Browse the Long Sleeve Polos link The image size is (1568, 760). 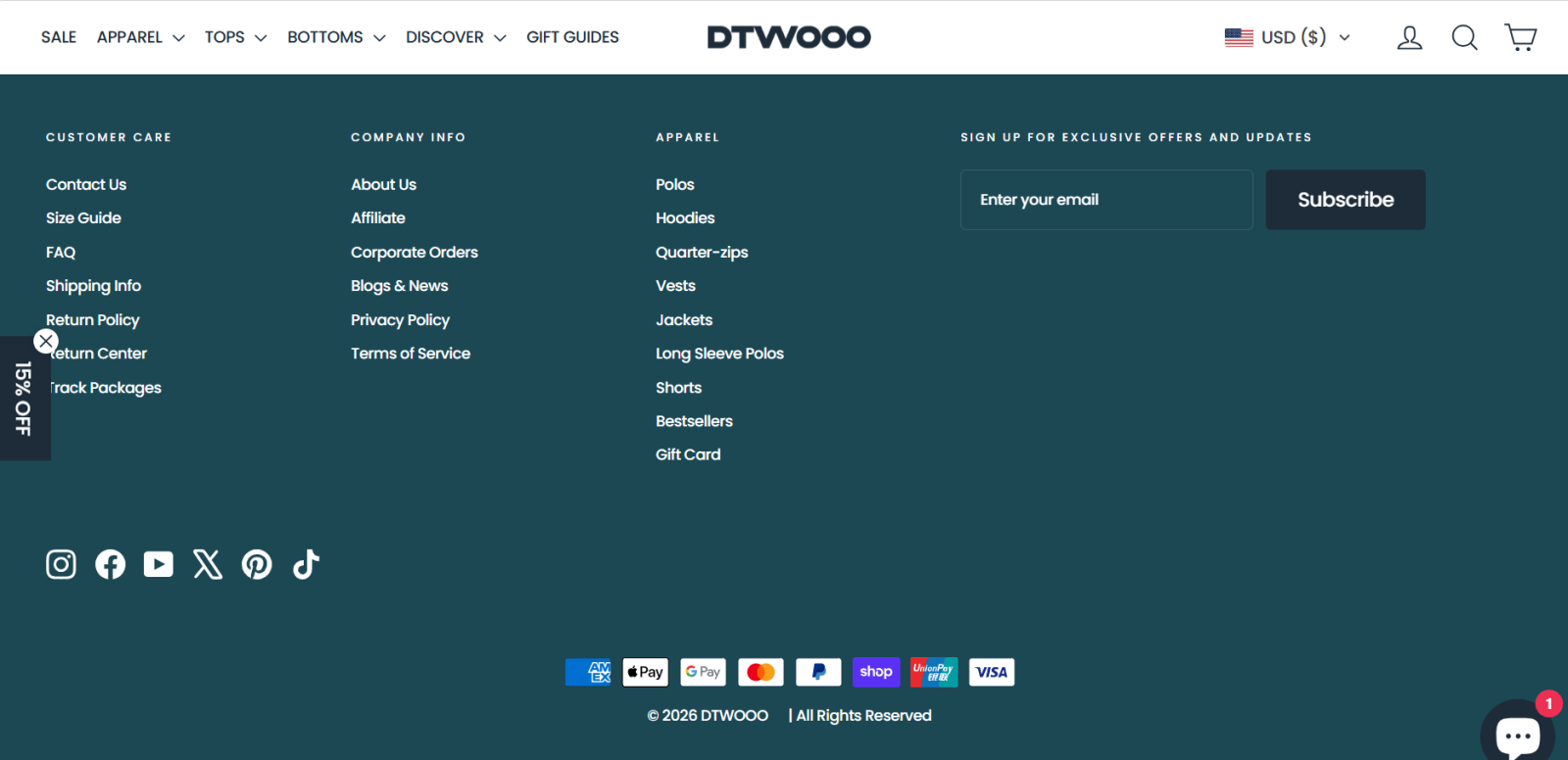click(x=719, y=354)
